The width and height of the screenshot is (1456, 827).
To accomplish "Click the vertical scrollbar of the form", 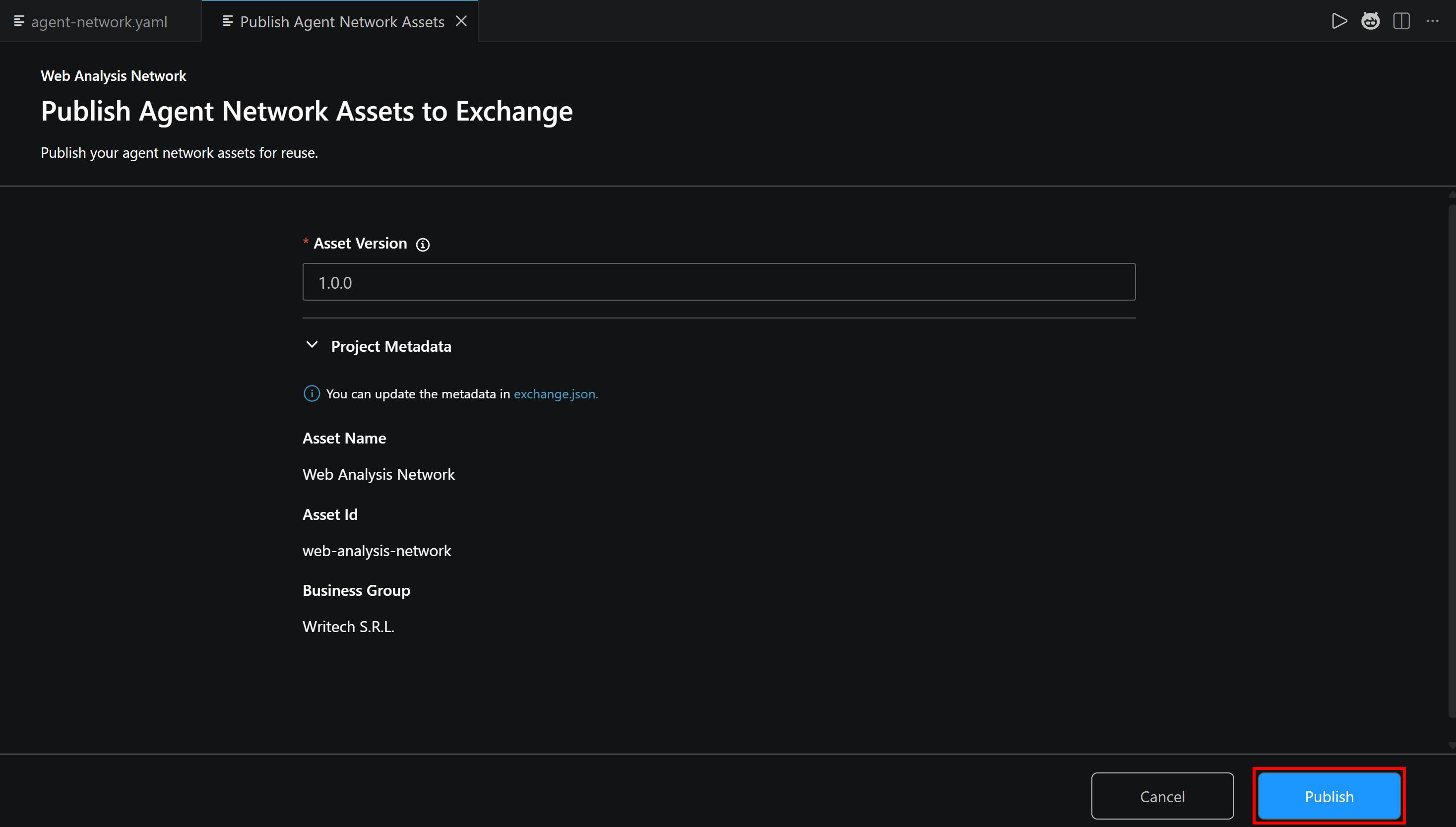I will pos(1452,461).
